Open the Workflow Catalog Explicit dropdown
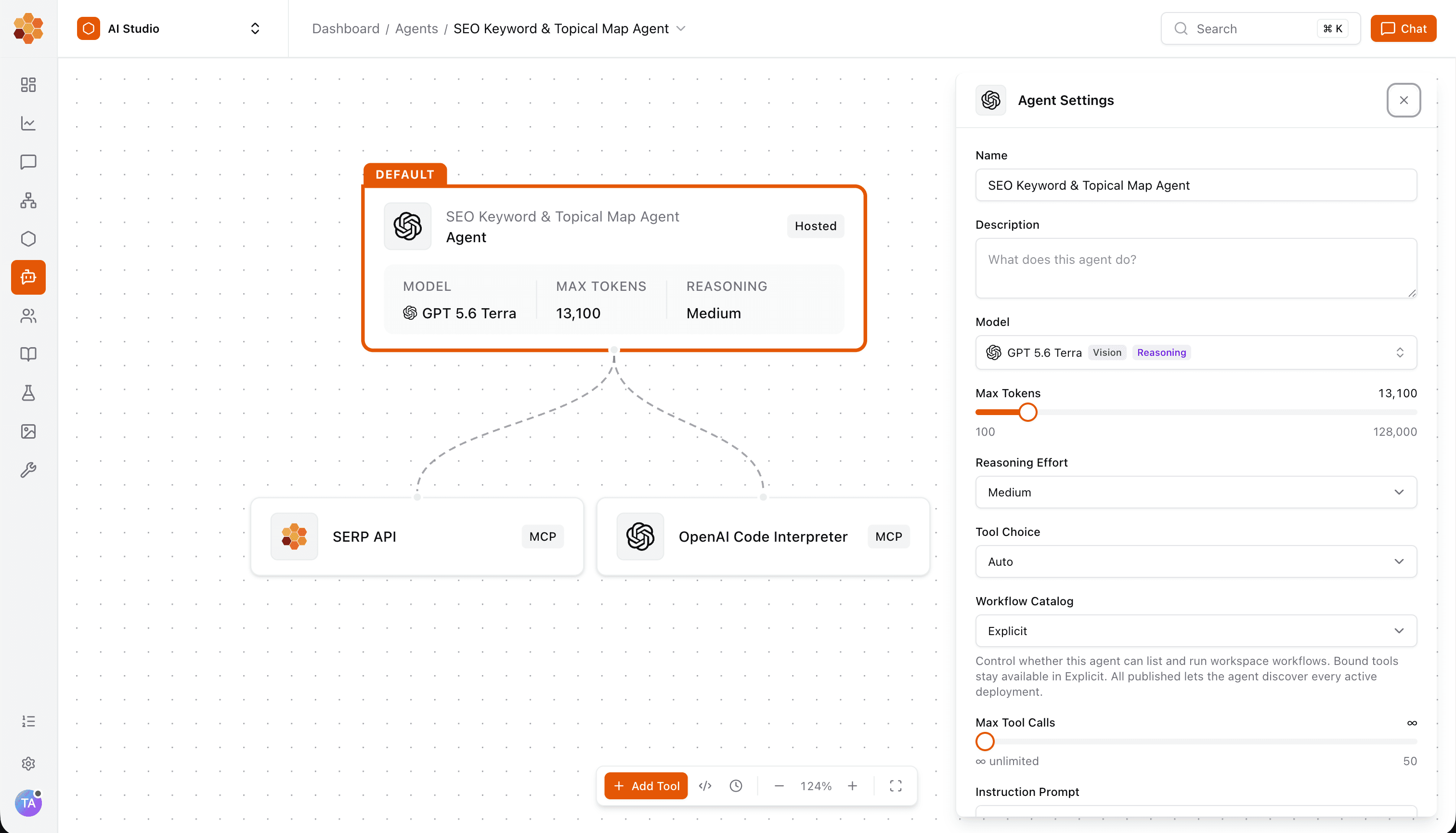This screenshot has height=833, width=1456. click(1196, 630)
